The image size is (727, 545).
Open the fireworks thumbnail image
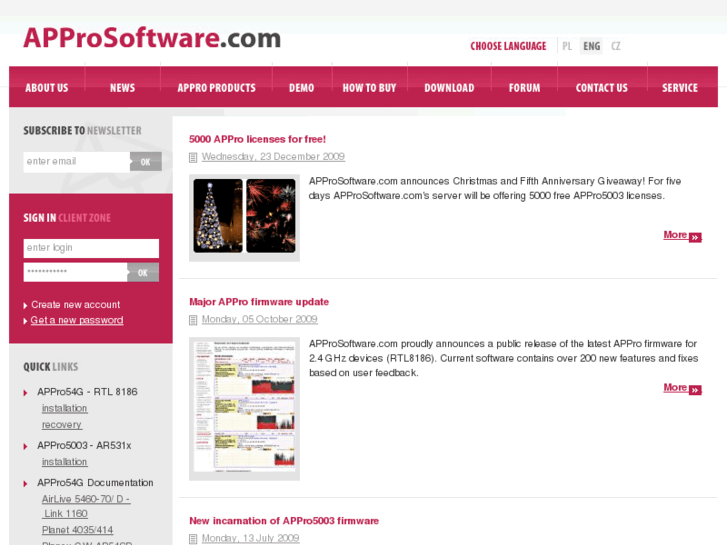(271, 216)
